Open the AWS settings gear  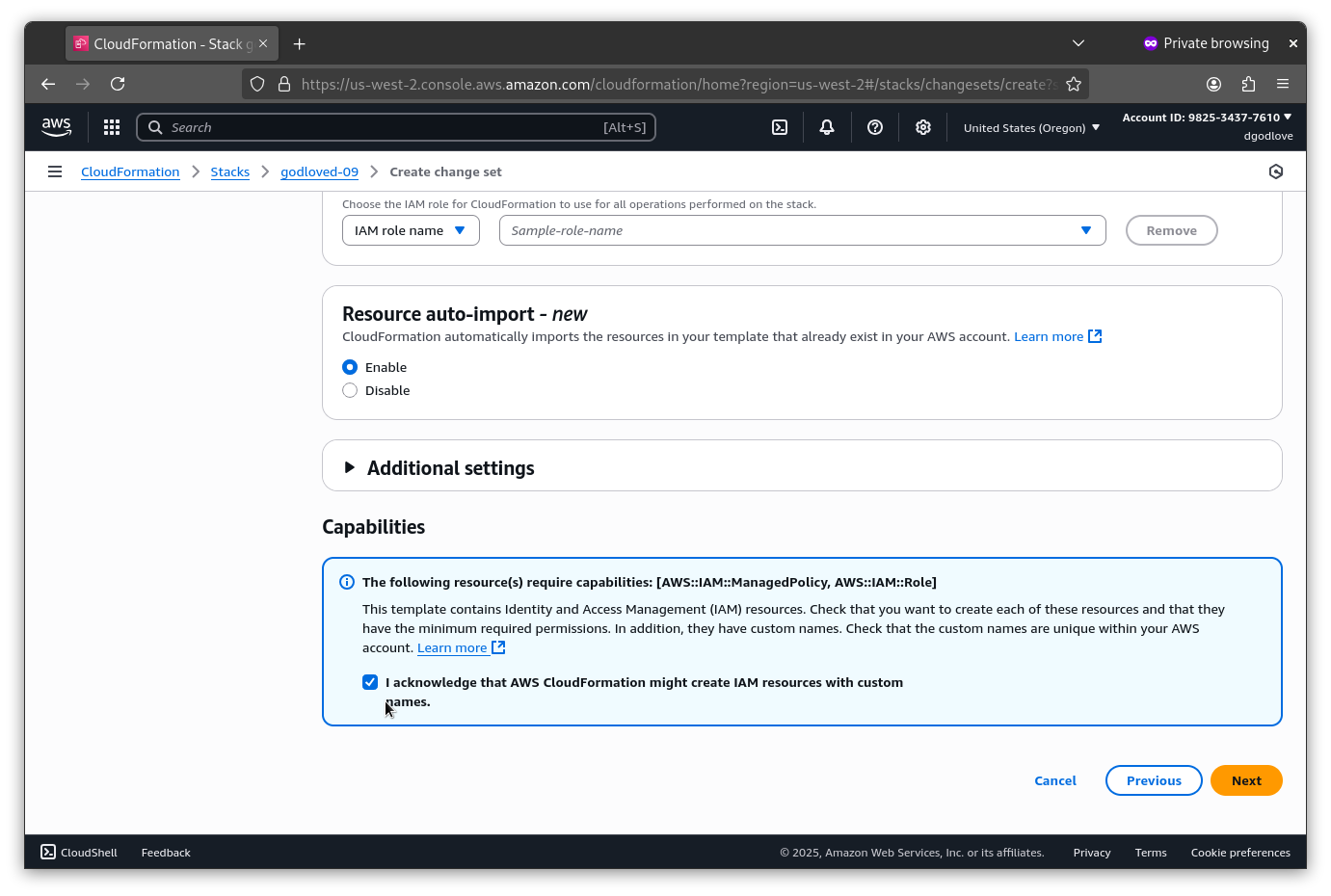point(923,127)
